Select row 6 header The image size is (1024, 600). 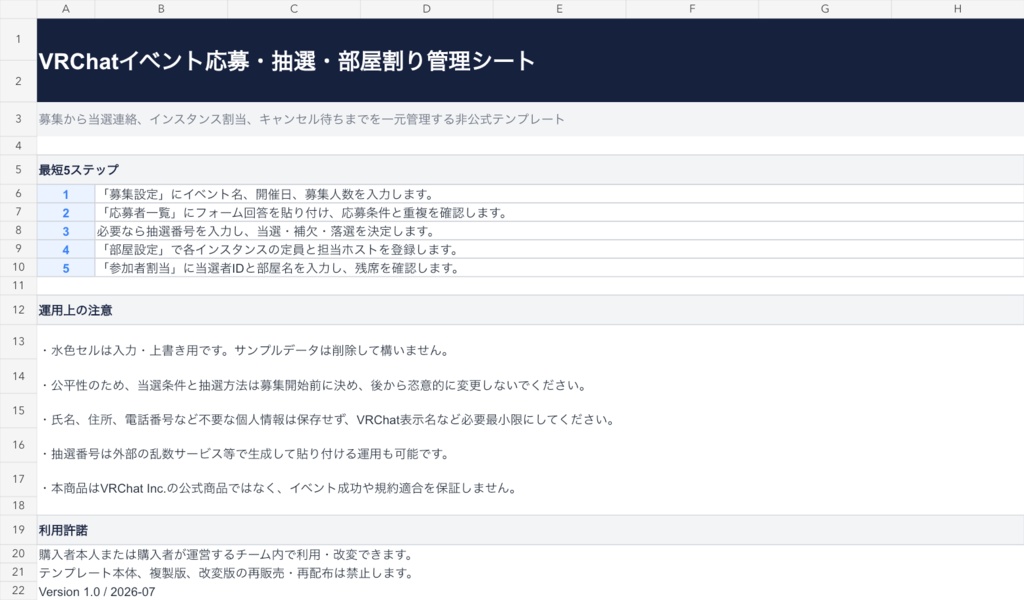coord(18,193)
